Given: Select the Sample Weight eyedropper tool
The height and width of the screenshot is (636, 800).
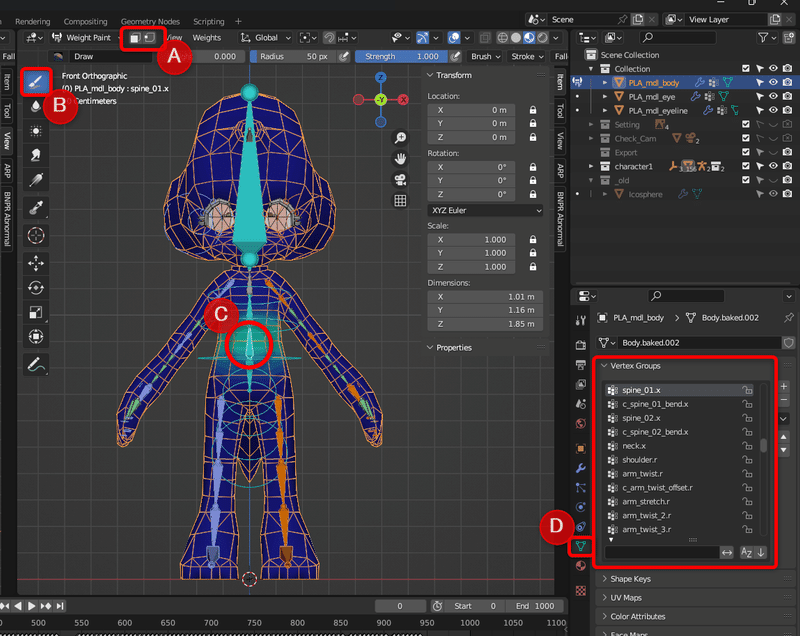Looking at the screenshot, I should click(x=36, y=208).
